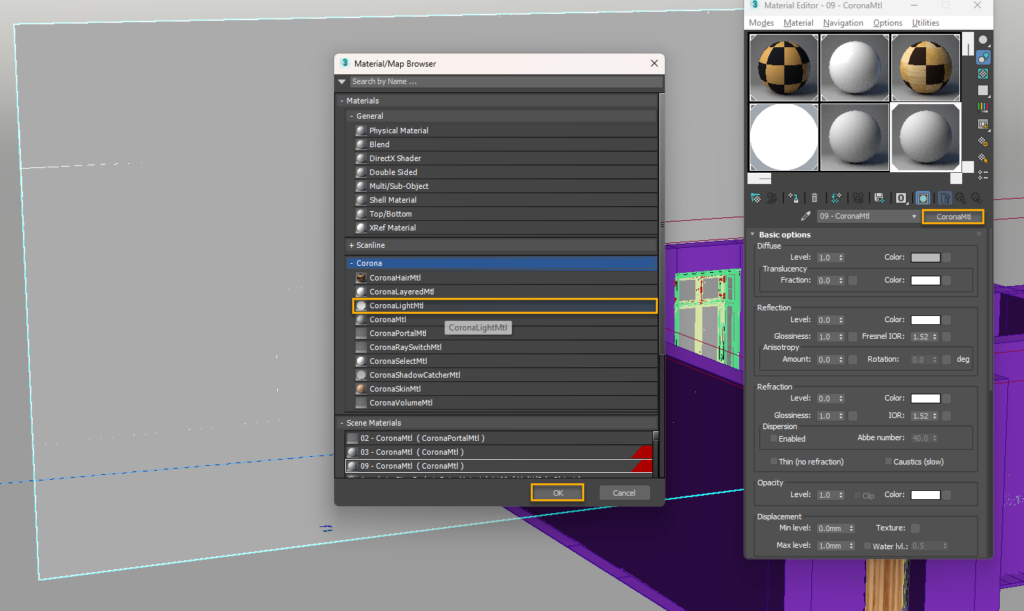Click Fresnel IOR value field 1.52
The width and height of the screenshot is (1024, 611).
point(921,336)
